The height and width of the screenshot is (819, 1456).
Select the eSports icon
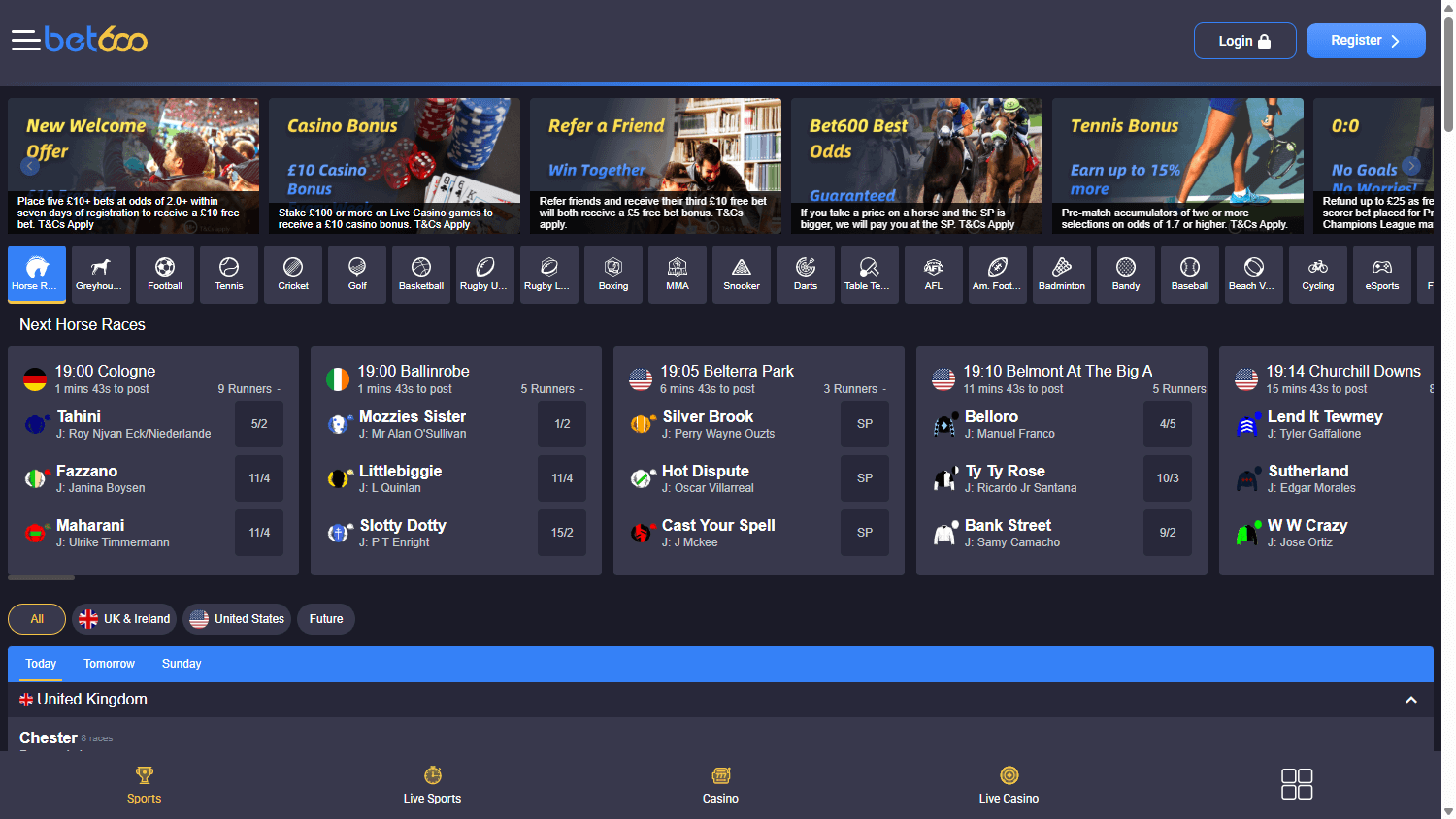[1381, 274]
